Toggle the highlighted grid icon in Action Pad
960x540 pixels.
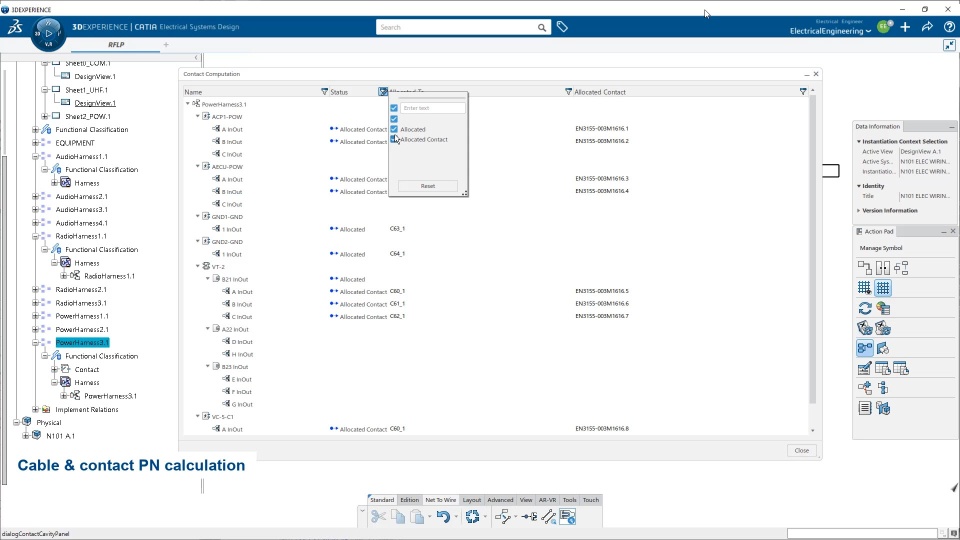pyautogui.click(x=883, y=288)
